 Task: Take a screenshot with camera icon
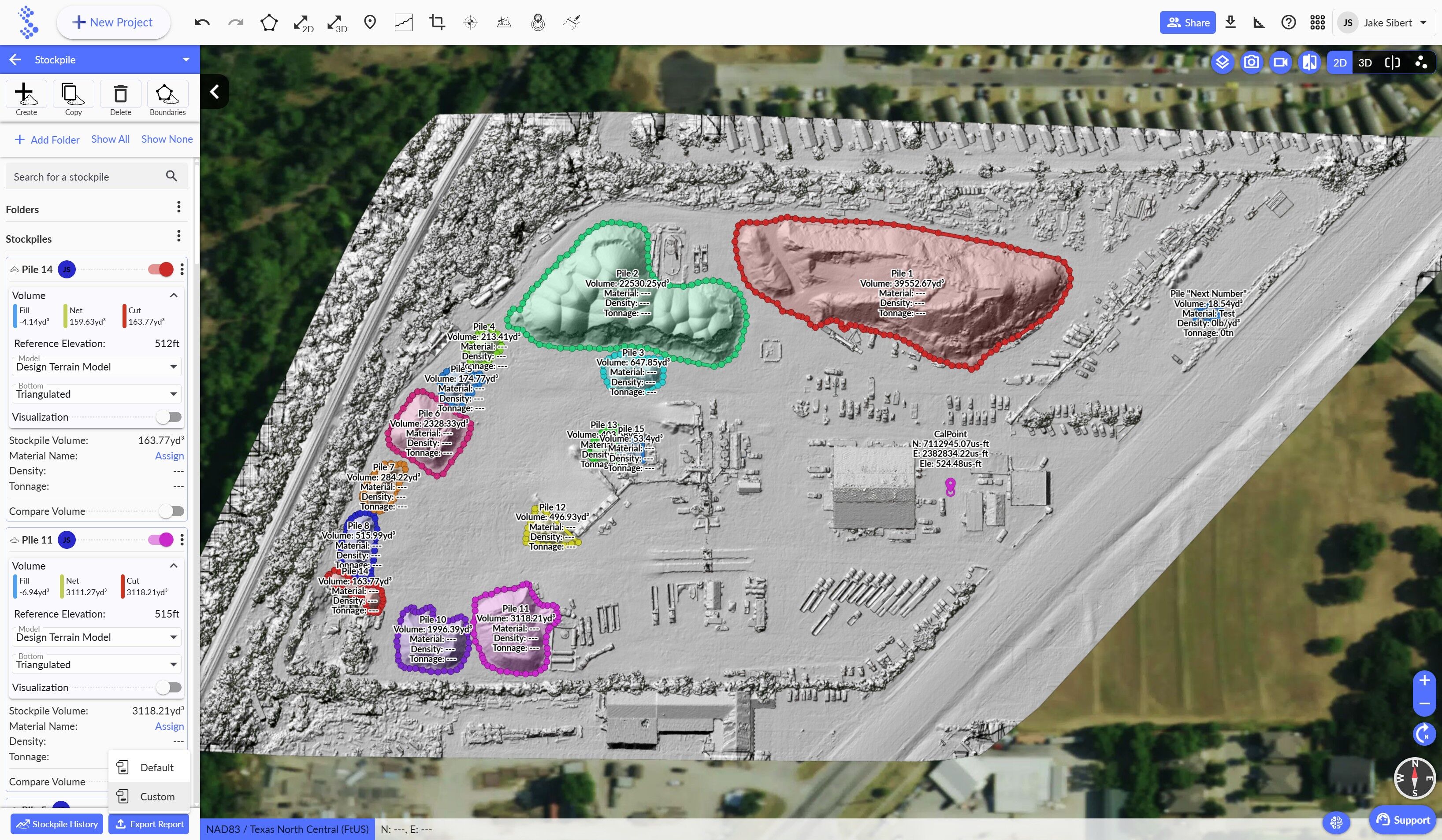1252,62
